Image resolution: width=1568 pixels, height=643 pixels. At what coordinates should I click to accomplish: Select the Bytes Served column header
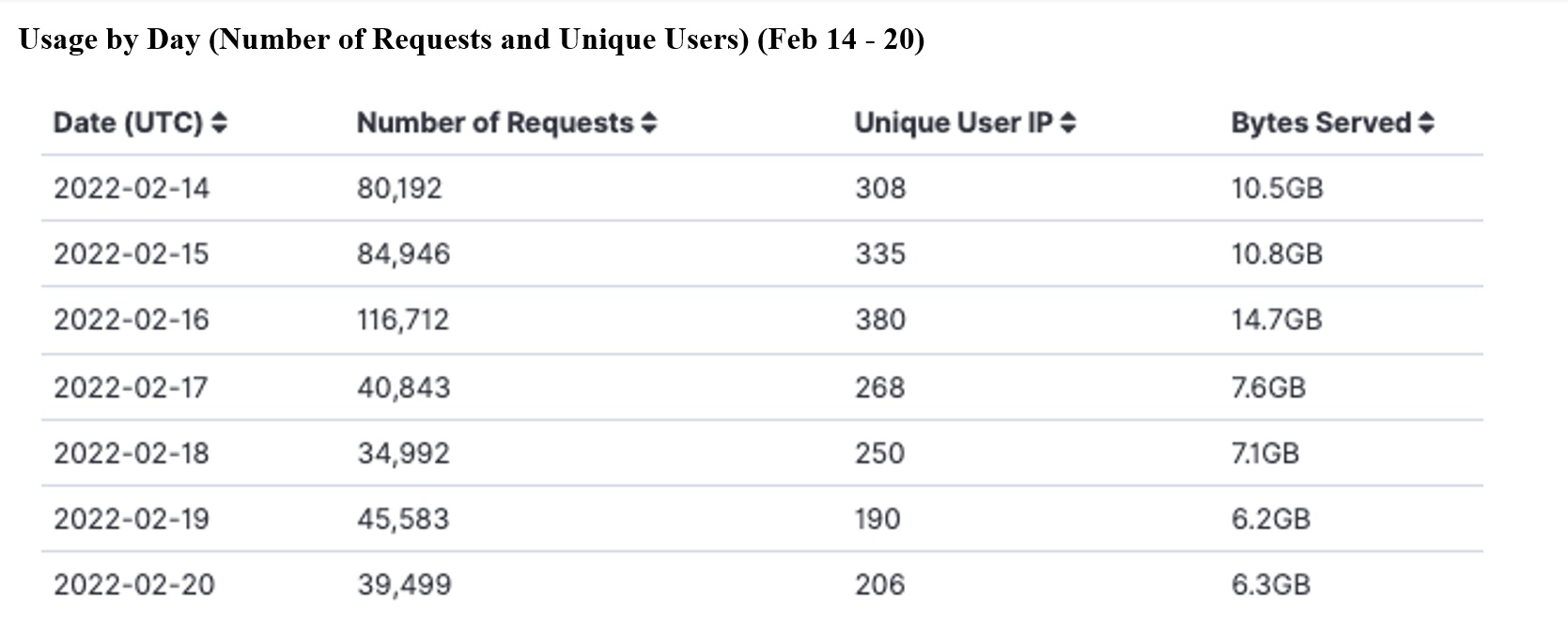[1321, 123]
